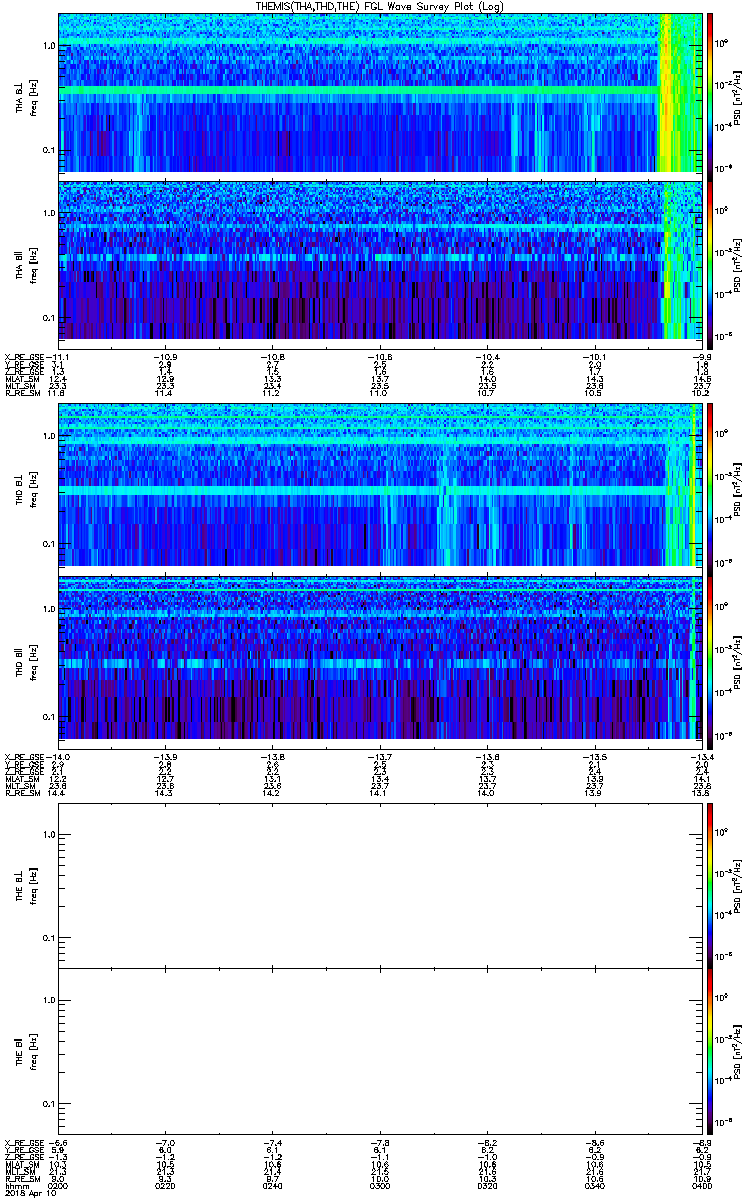
Task: Click the 0400 time tick label
Action: pyautogui.click(x=703, y=1185)
